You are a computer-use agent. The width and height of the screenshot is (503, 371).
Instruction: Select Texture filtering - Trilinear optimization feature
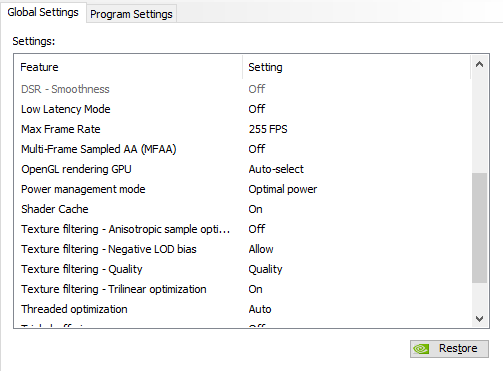[x=114, y=289]
